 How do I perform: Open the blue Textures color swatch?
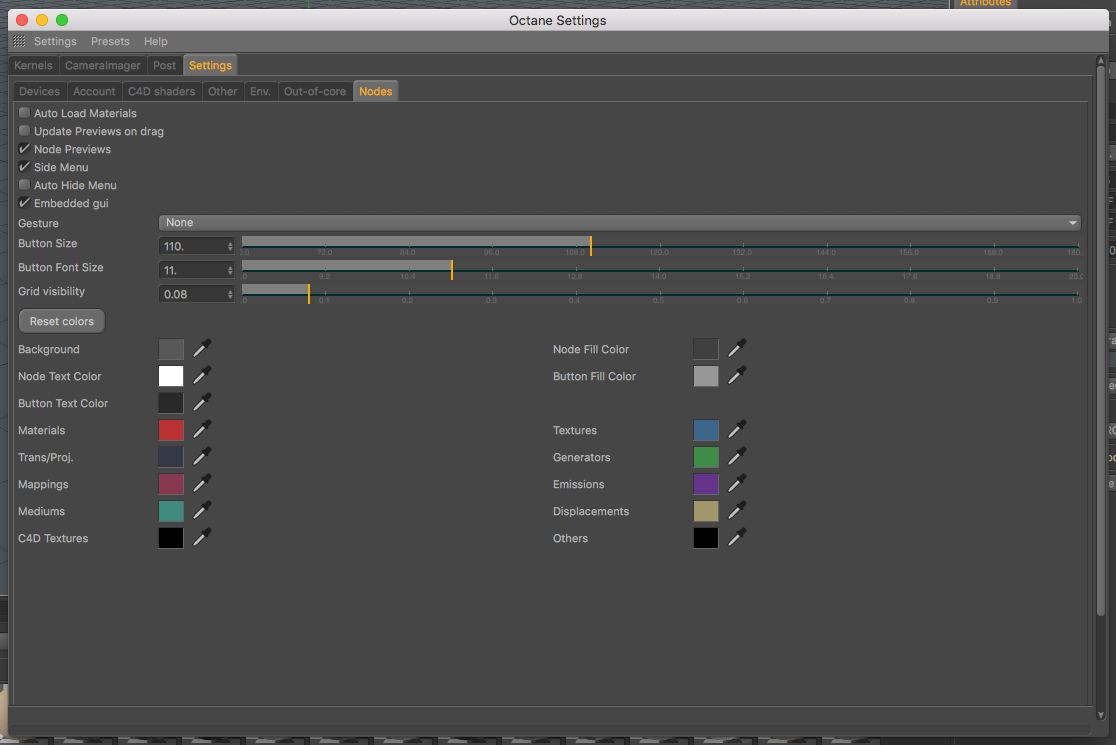pos(706,430)
